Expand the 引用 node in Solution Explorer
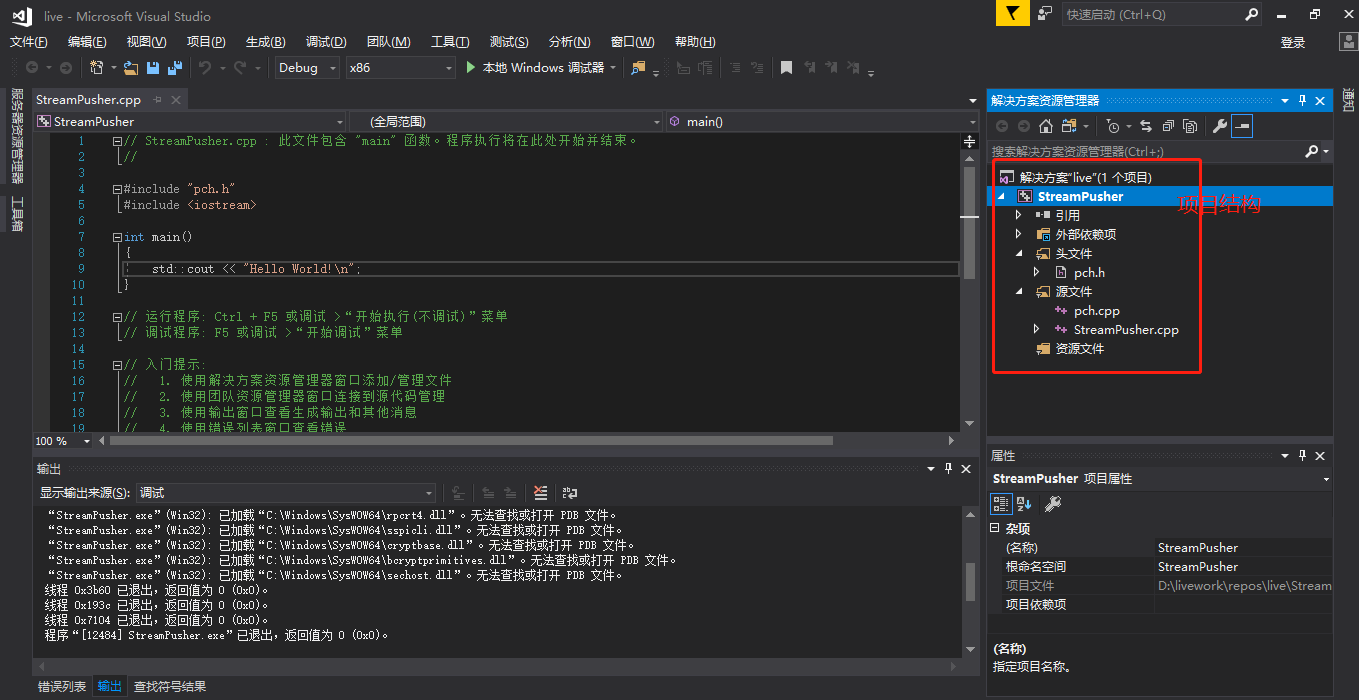Screen dimensions: 1359x700 click(x=1019, y=215)
